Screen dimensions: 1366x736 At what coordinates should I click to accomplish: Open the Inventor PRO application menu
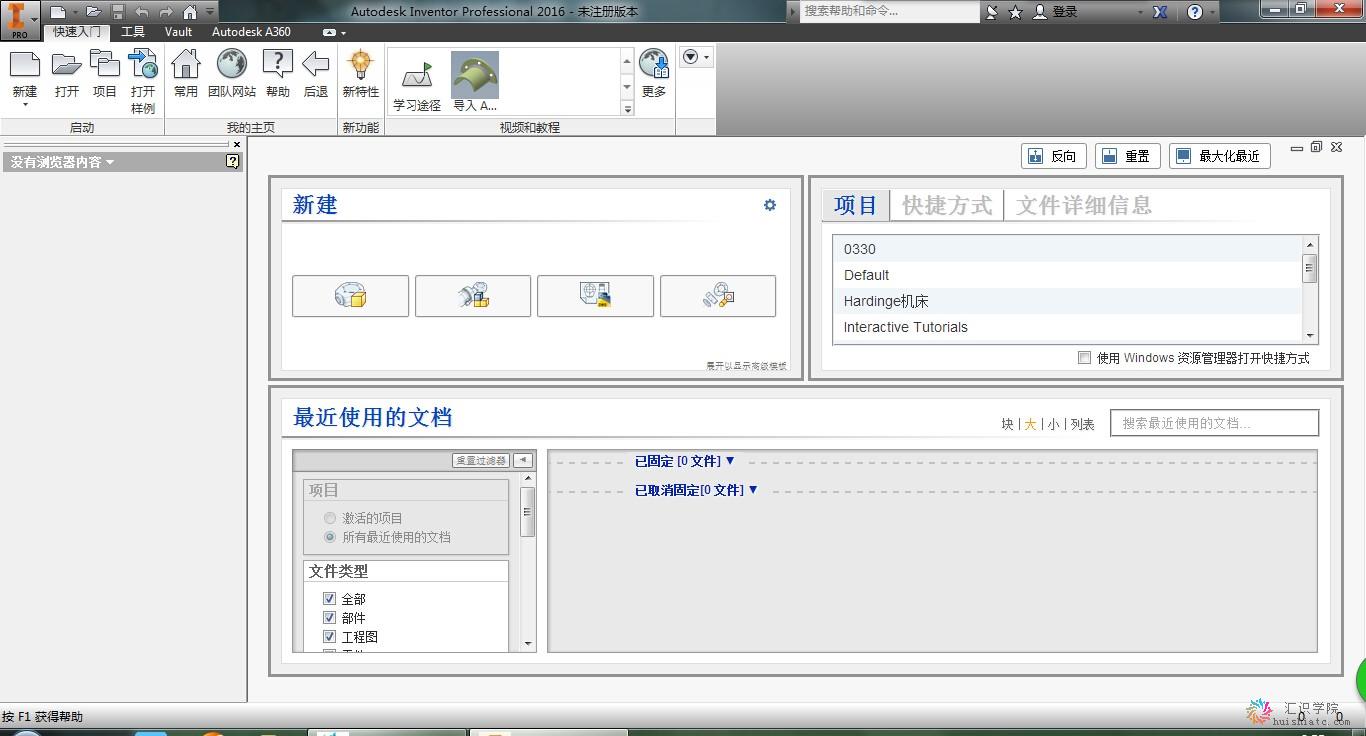pos(19,19)
